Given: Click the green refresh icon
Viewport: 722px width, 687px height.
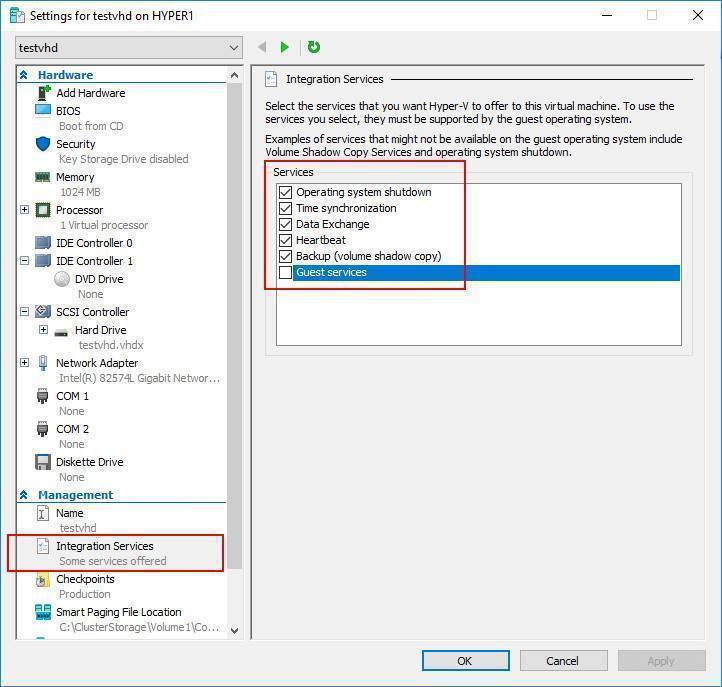Looking at the screenshot, I should [x=314, y=47].
